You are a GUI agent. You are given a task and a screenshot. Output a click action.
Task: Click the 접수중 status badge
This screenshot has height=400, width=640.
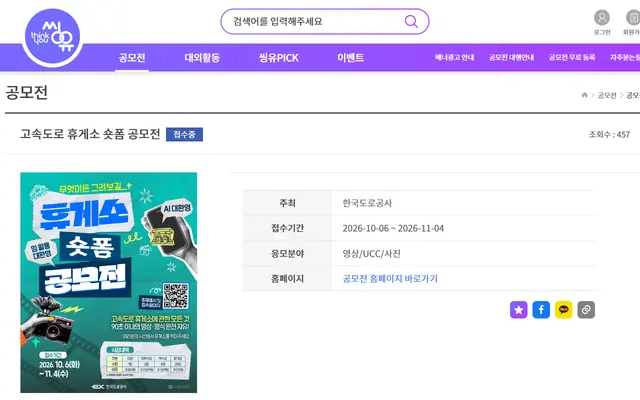click(184, 134)
